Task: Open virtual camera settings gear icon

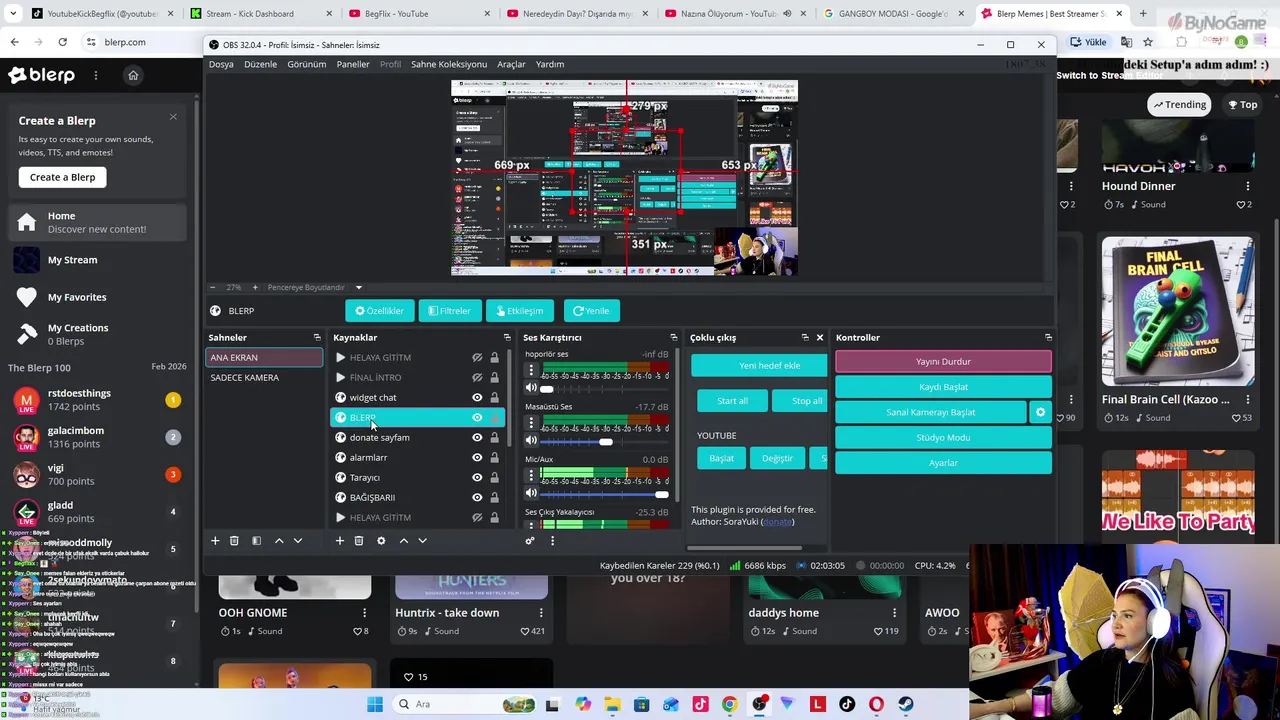Action: (1040, 412)
